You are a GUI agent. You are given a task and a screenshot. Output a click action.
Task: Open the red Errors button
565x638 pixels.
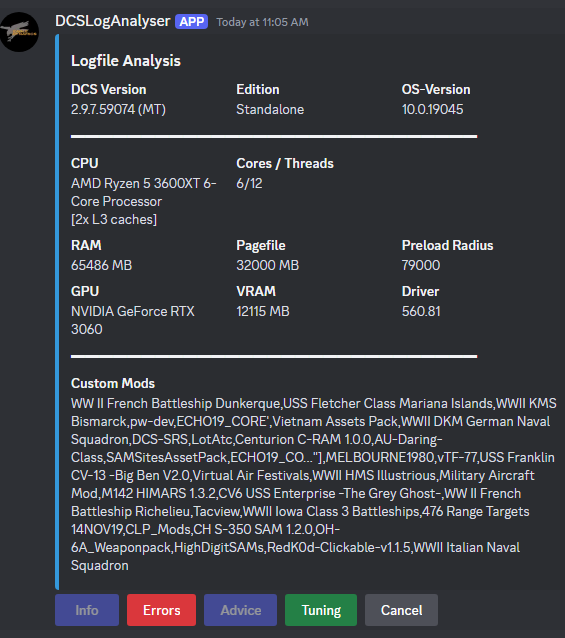tap(161, 610)
